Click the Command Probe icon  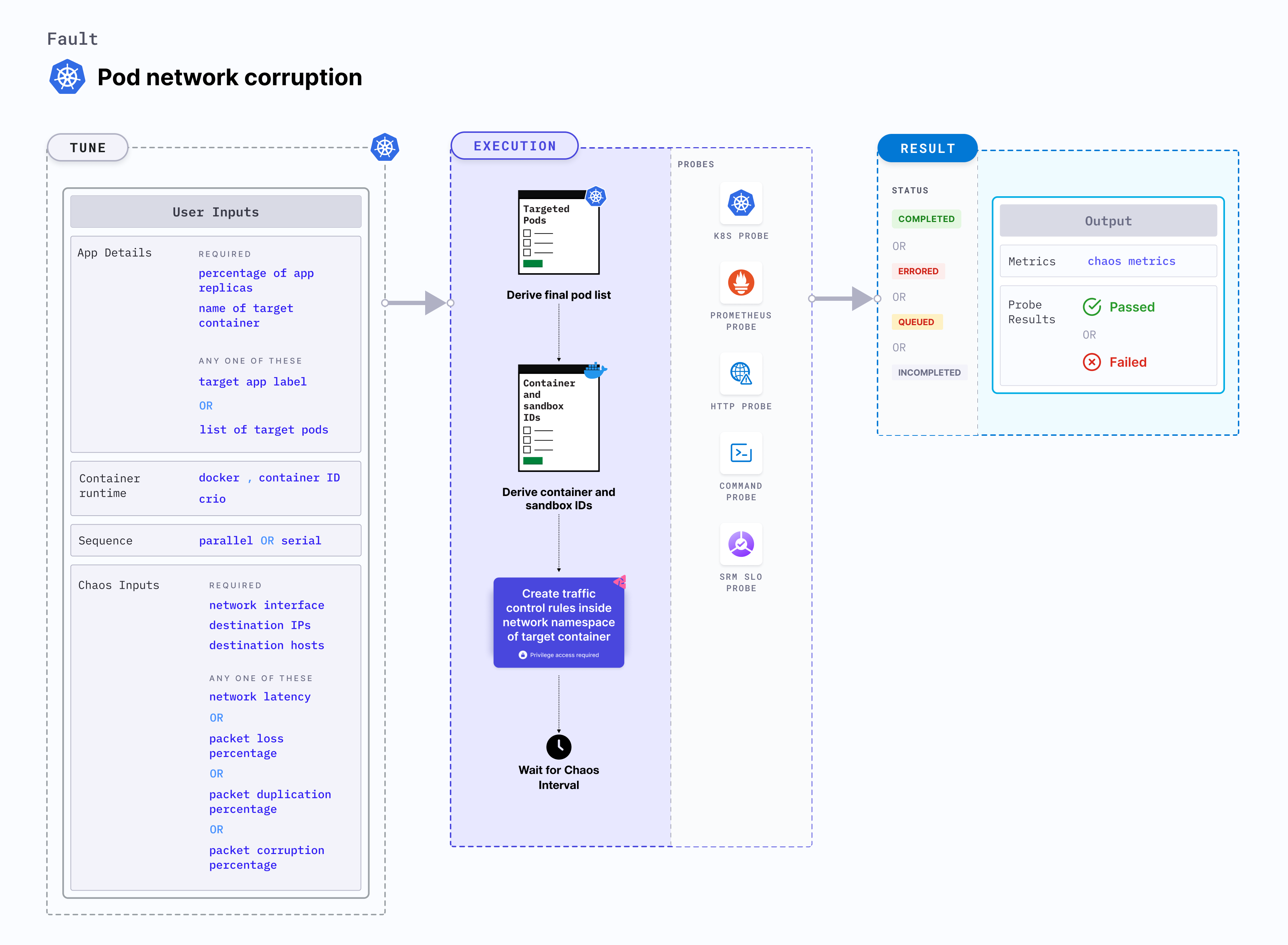tap(741, 453)
